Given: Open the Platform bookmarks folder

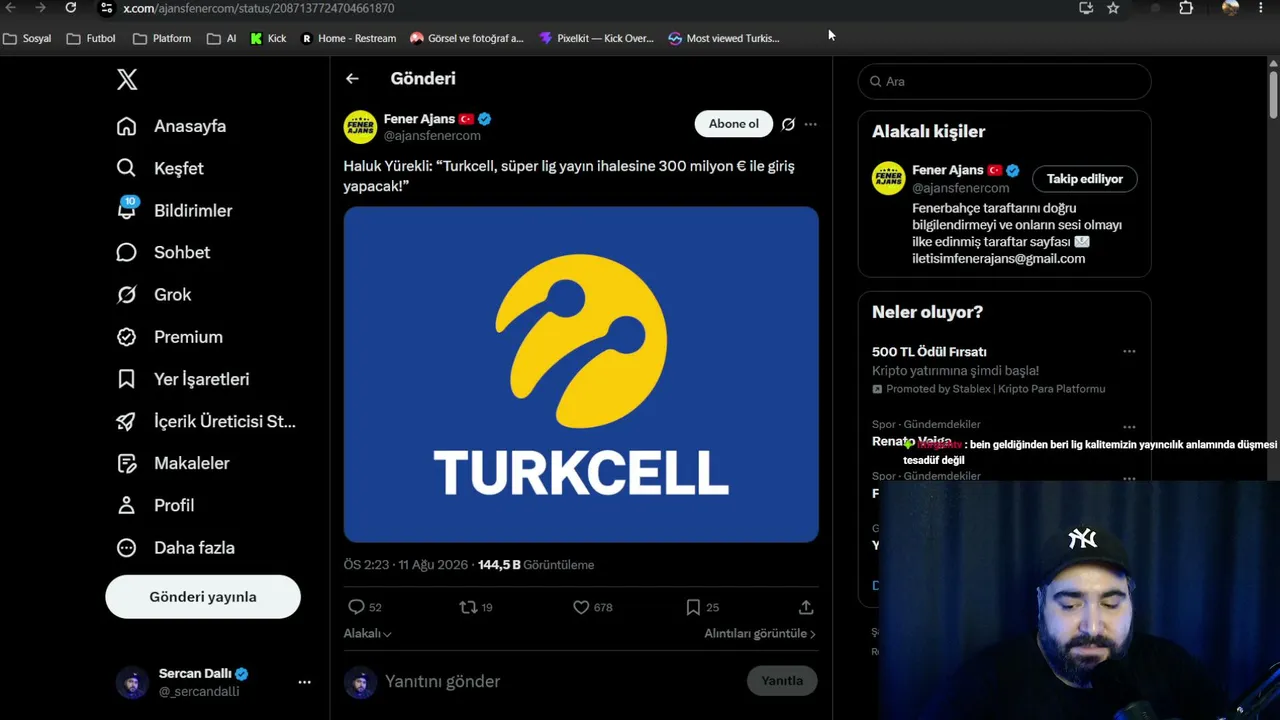Looking at the screenshot, I should [162, 38].
